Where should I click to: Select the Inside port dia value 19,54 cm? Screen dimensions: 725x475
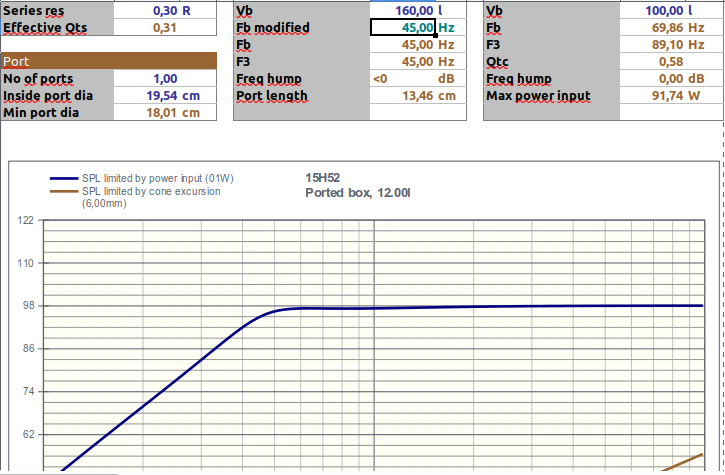tap(165, 96)
